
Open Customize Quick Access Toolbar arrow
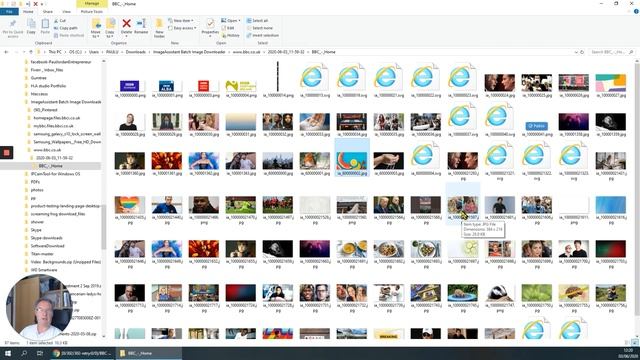[x=42, y=4]
